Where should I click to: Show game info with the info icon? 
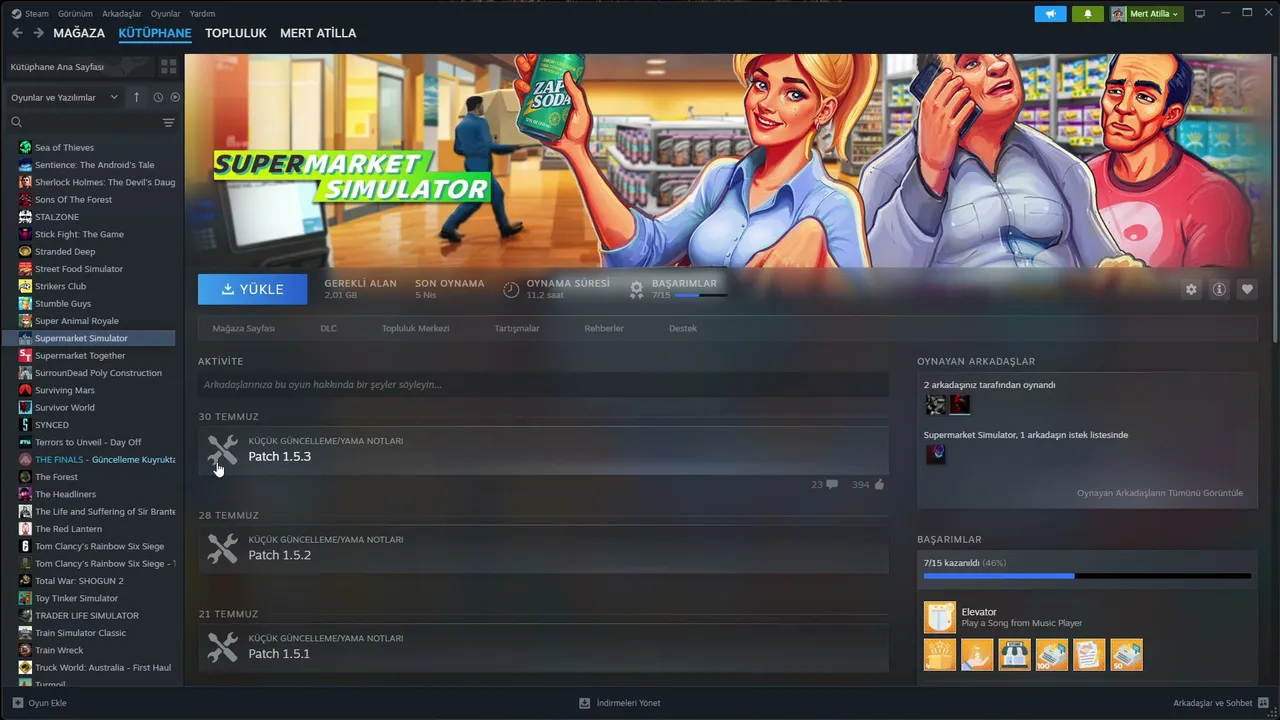pyautogui.click(x=1219, y=289)
